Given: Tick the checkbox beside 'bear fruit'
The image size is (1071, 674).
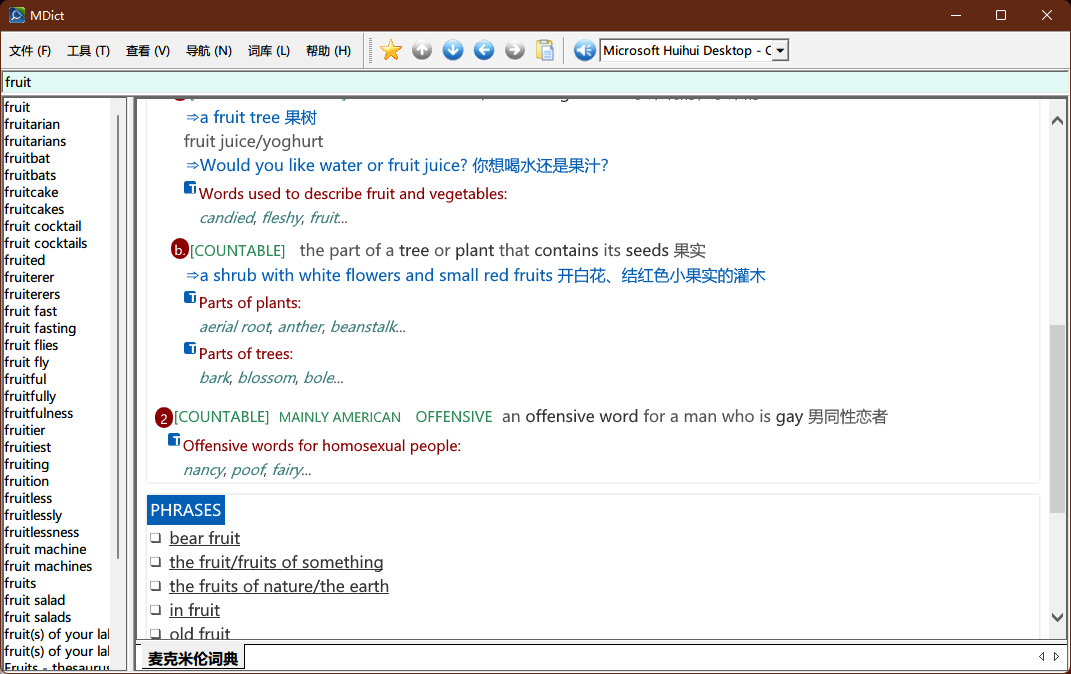Looking at the screenshot, I should point(156,538).
